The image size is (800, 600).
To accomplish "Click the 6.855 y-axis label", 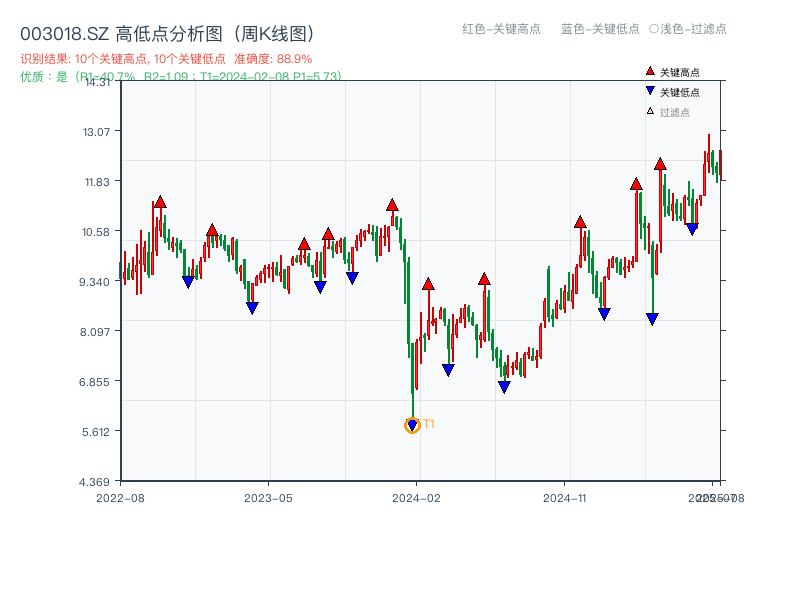I will pos(94,382).
